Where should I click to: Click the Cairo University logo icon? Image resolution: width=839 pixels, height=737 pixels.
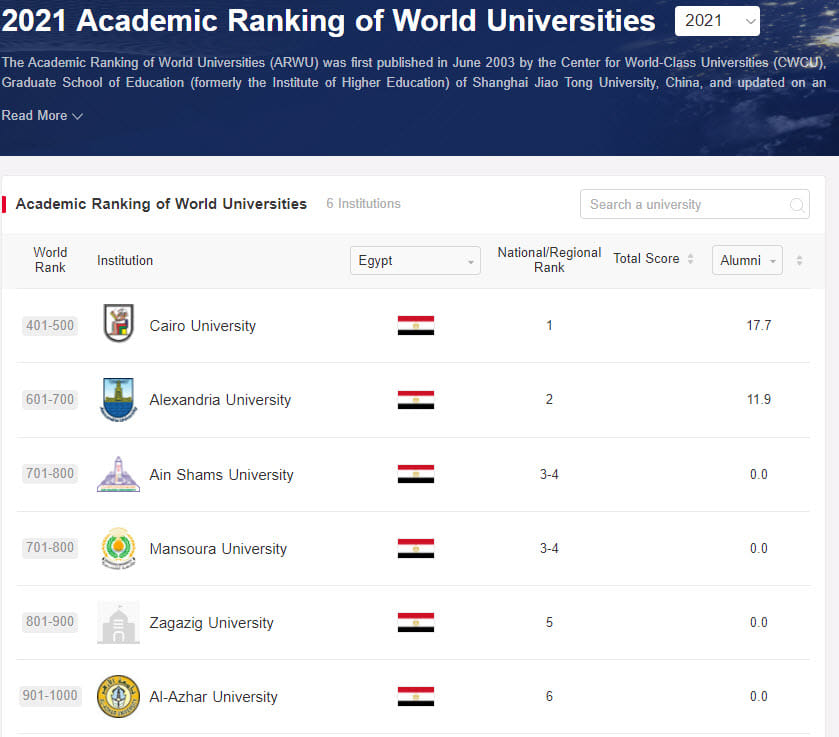point(118,324)
